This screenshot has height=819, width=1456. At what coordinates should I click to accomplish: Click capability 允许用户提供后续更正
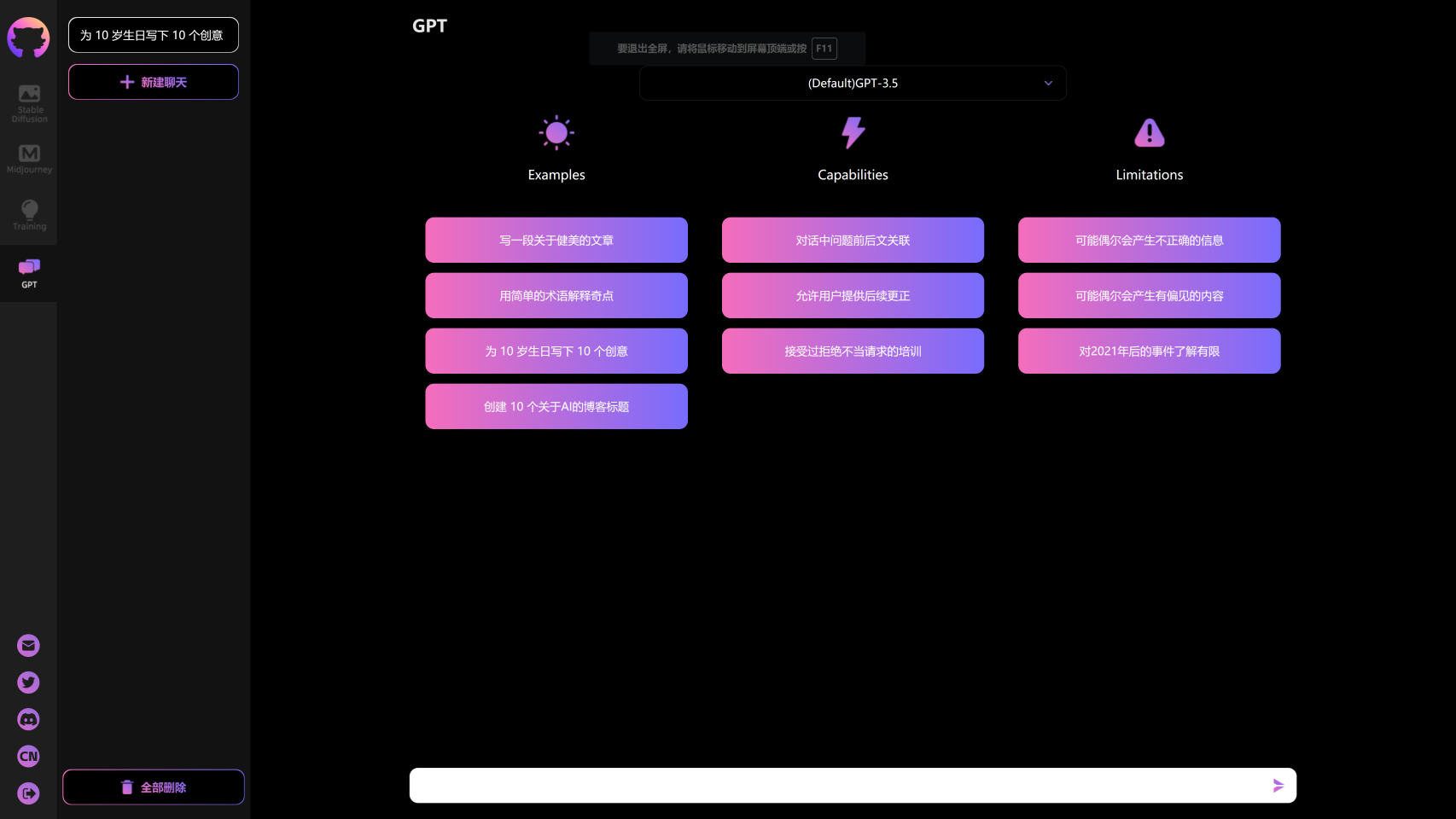tap(853, 295)
